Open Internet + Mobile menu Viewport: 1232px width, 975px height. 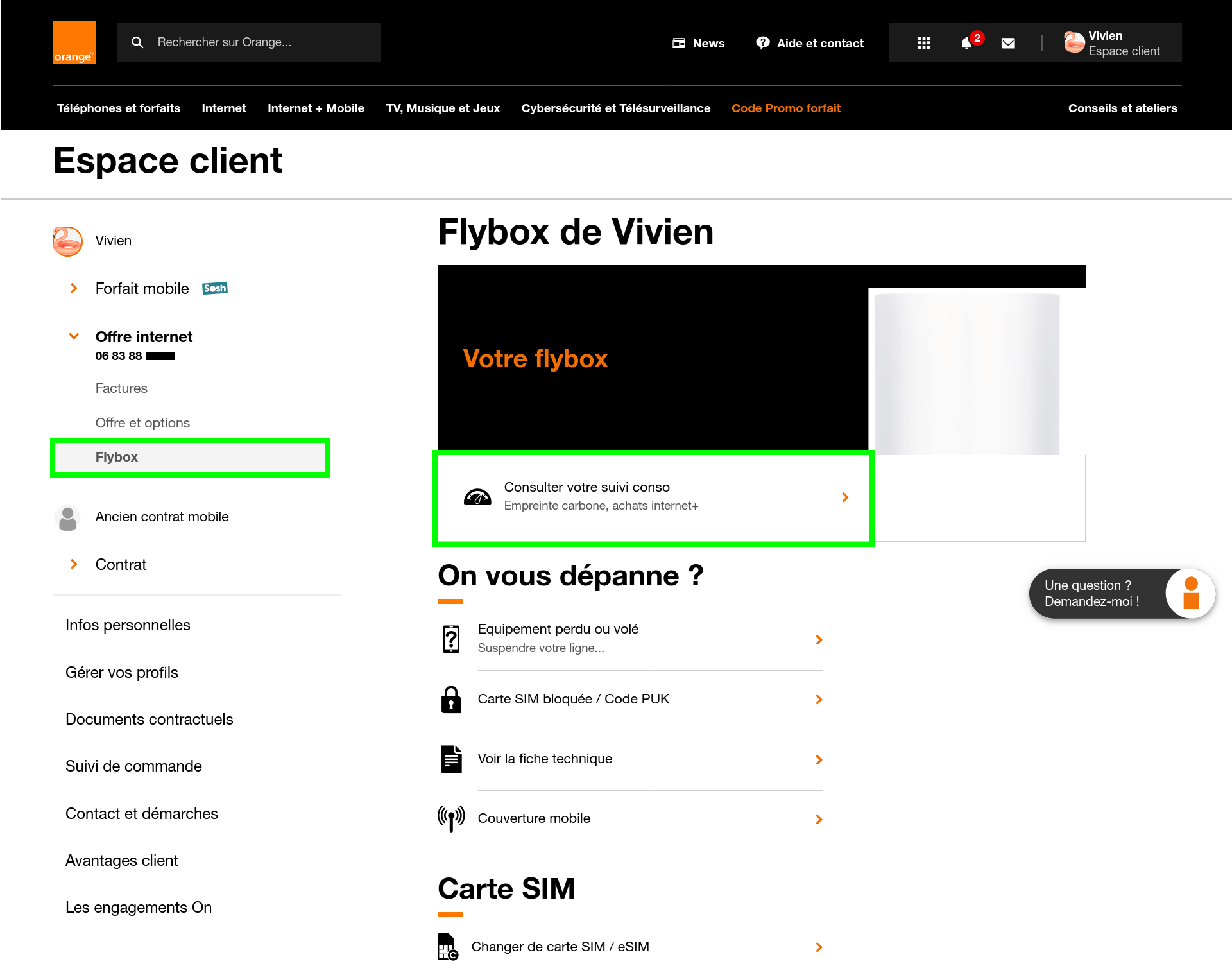(x=316, y=108)
